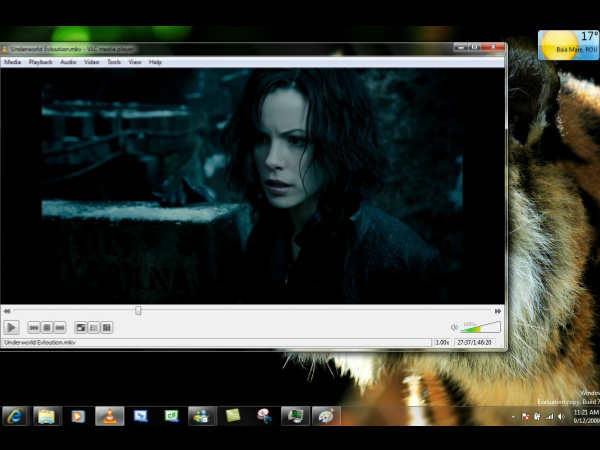The height and width of the screenshot is (450, 600).
Task: Open the Media menu
Action: pyautogui.click(x=13, y=62)
